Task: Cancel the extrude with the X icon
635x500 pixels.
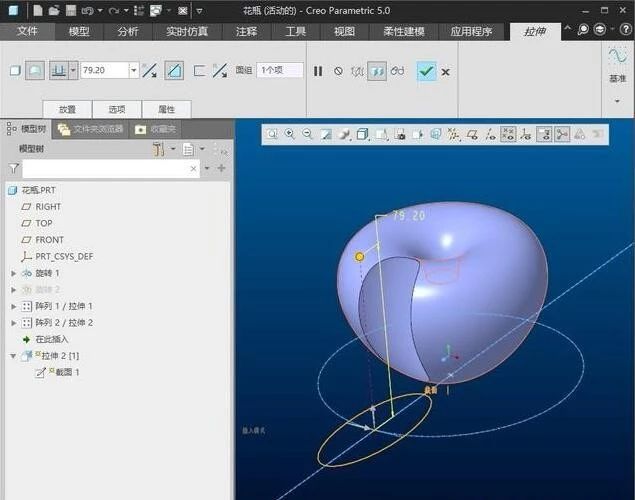Action: (x=446, y=72)
